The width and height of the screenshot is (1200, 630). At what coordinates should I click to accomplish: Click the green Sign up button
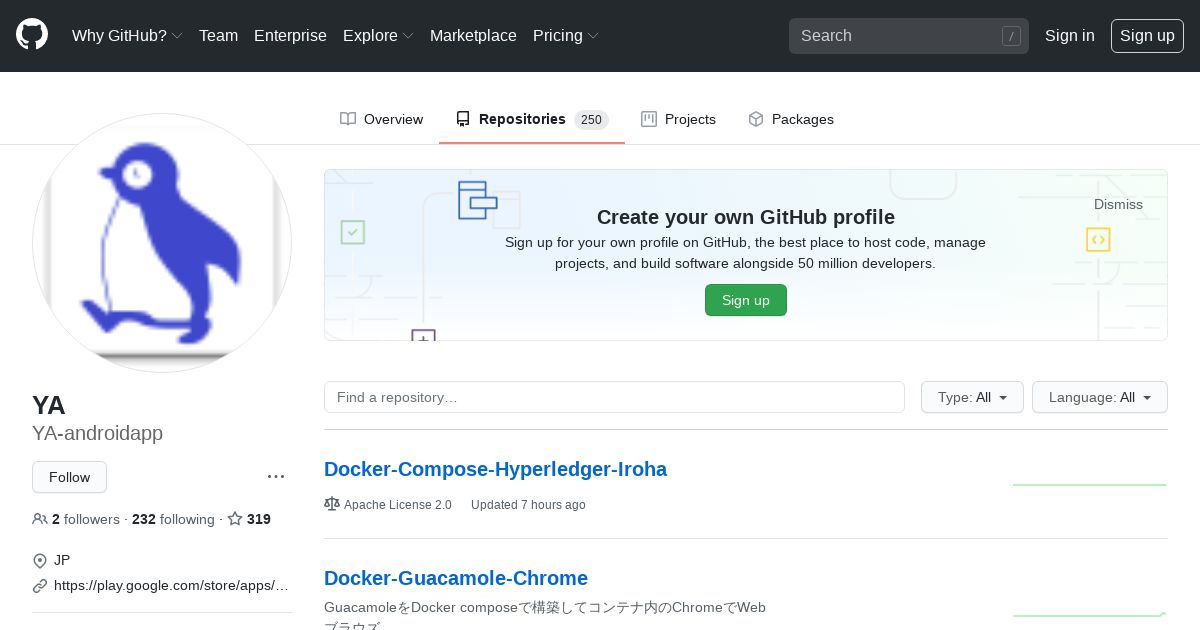[746, 300]
